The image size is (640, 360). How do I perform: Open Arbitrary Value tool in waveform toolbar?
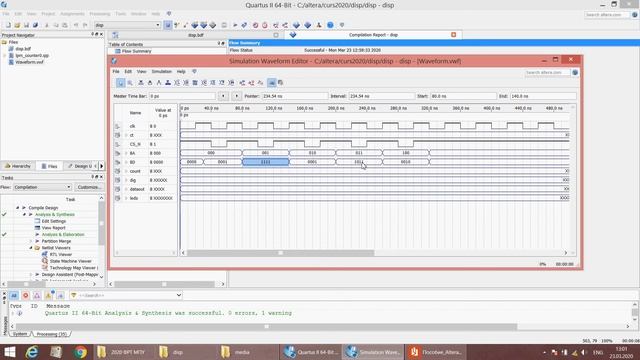[222, 83]
